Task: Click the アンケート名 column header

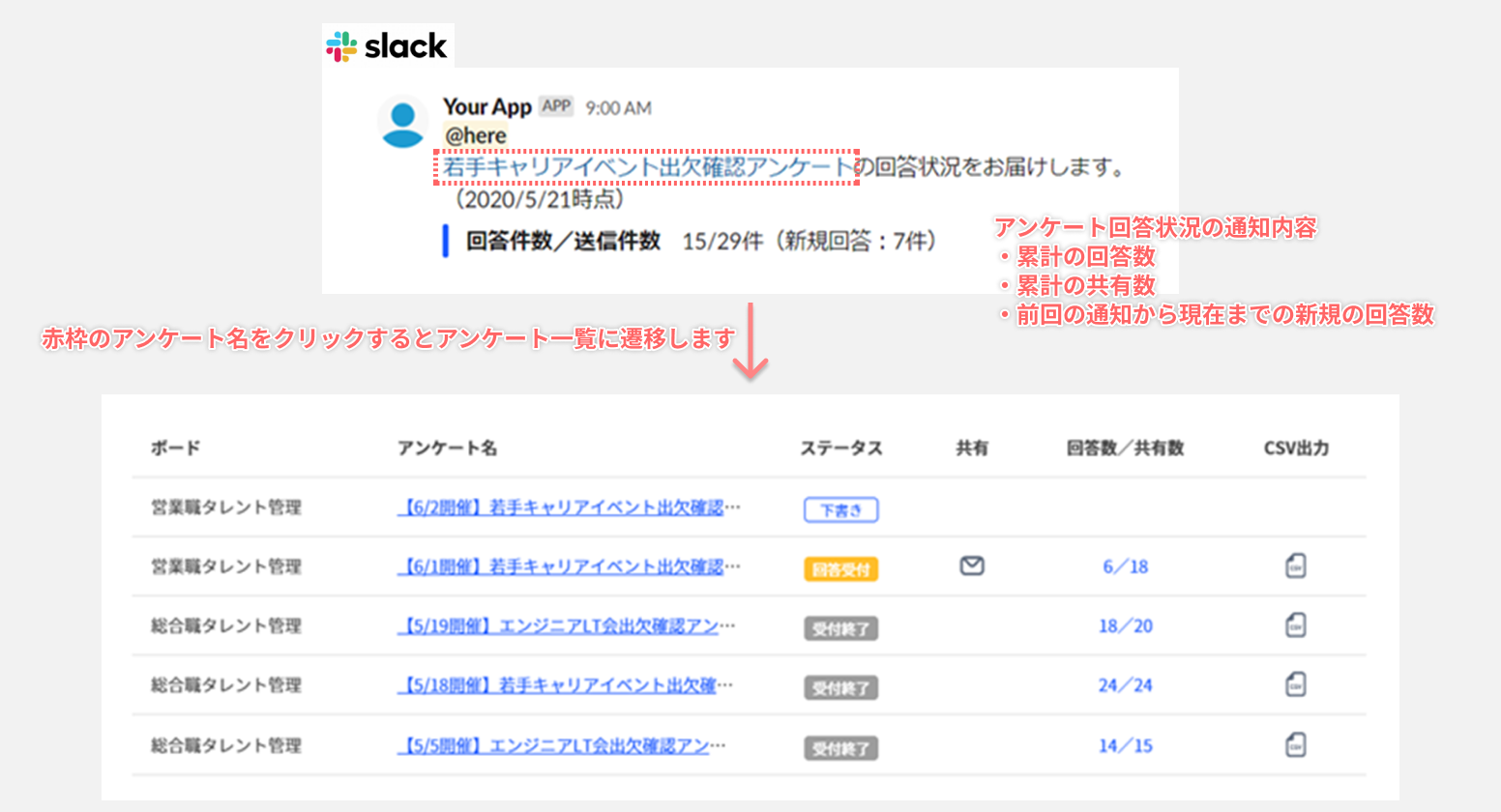Action: (x=447, y=448)
